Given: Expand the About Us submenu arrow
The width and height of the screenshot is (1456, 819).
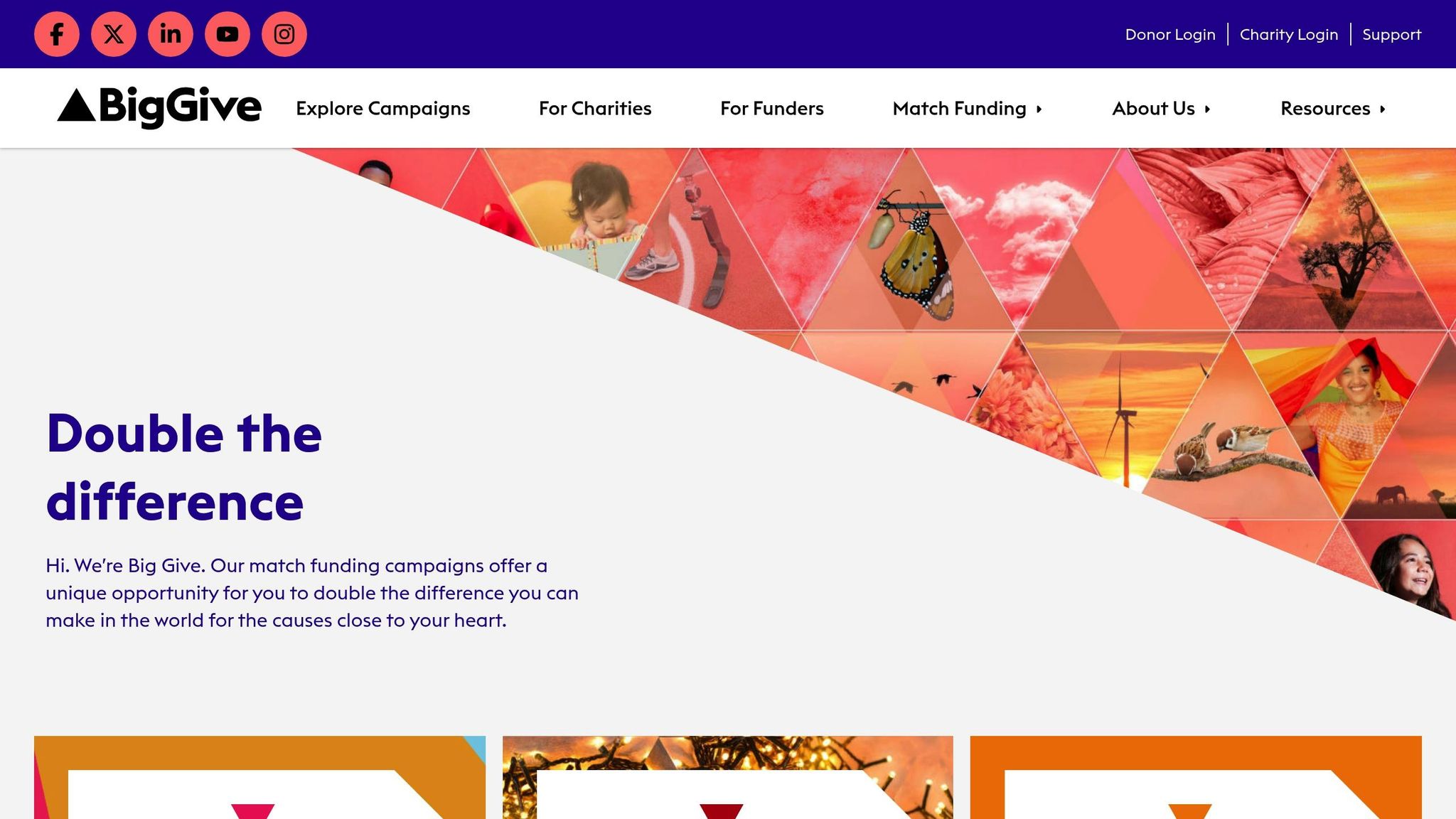Looking at the screenshot, I should point(1207,109).
